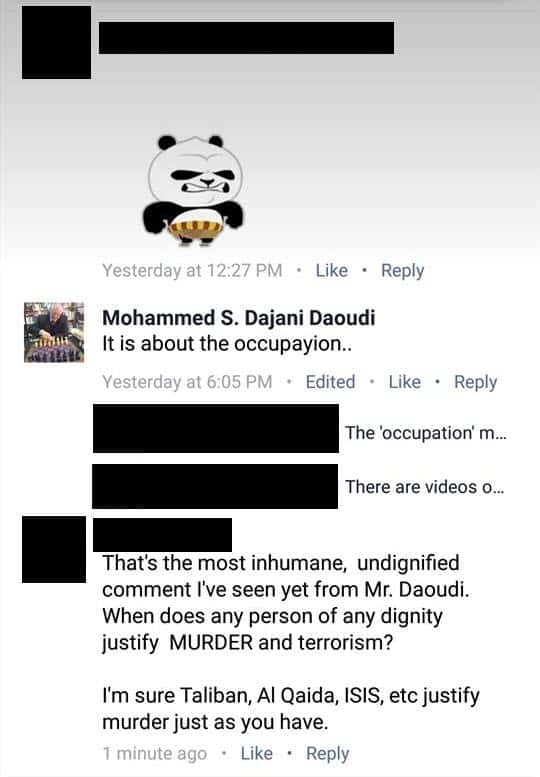Like the 'It is about the occupayion' comment
Image resolution: width=540 pixels, height=777 pixels.
404,382
